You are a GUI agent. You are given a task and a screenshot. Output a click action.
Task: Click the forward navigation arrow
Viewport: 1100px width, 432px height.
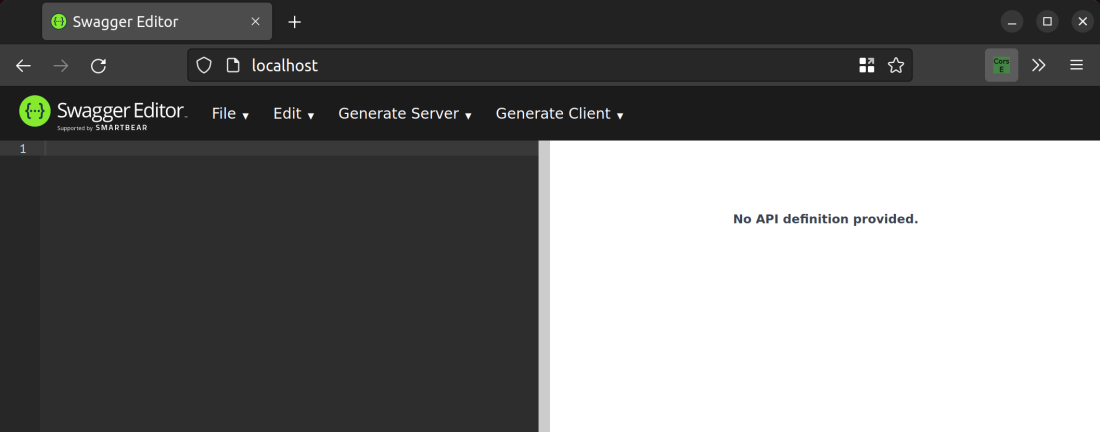click(x=61, y=66)
